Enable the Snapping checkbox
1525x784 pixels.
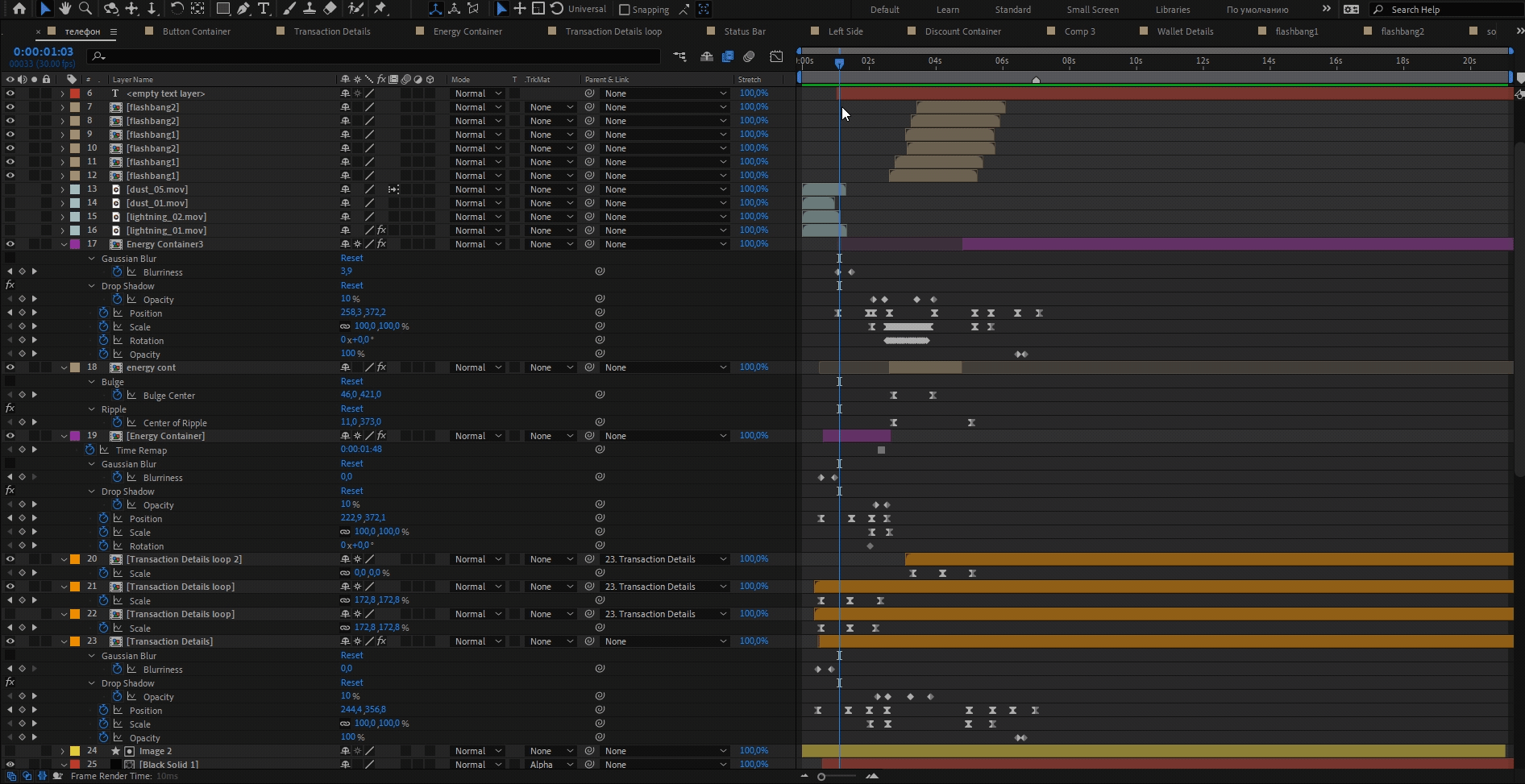tap(625, 10)
